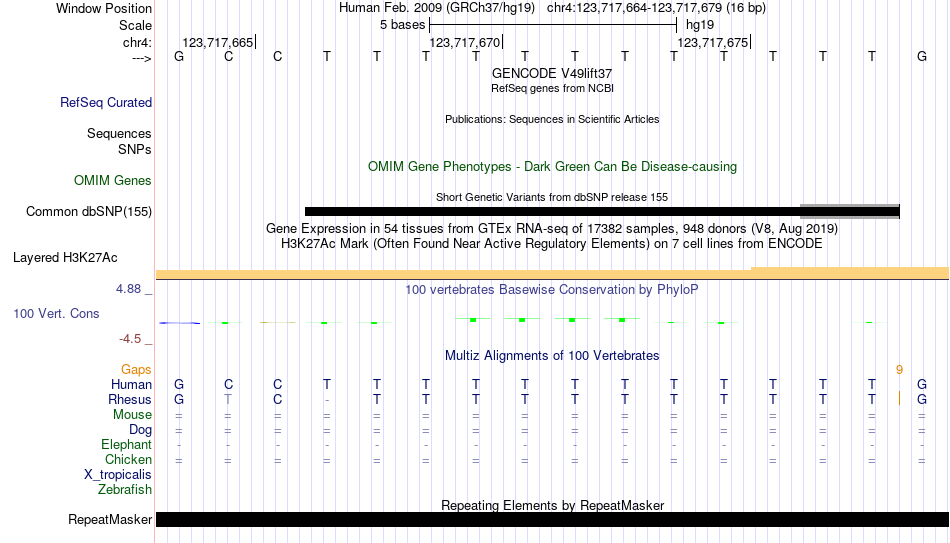Click the Sequences track label
Screen dimensions: 950x543
119,133
